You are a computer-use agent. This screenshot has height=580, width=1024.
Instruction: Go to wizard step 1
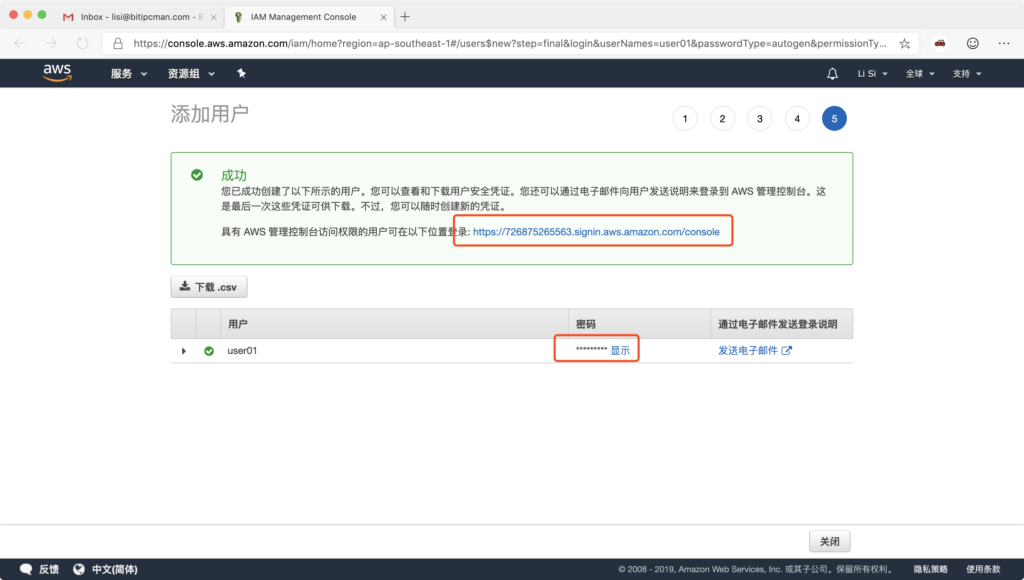pyautogui.click(x=685, y=118)
